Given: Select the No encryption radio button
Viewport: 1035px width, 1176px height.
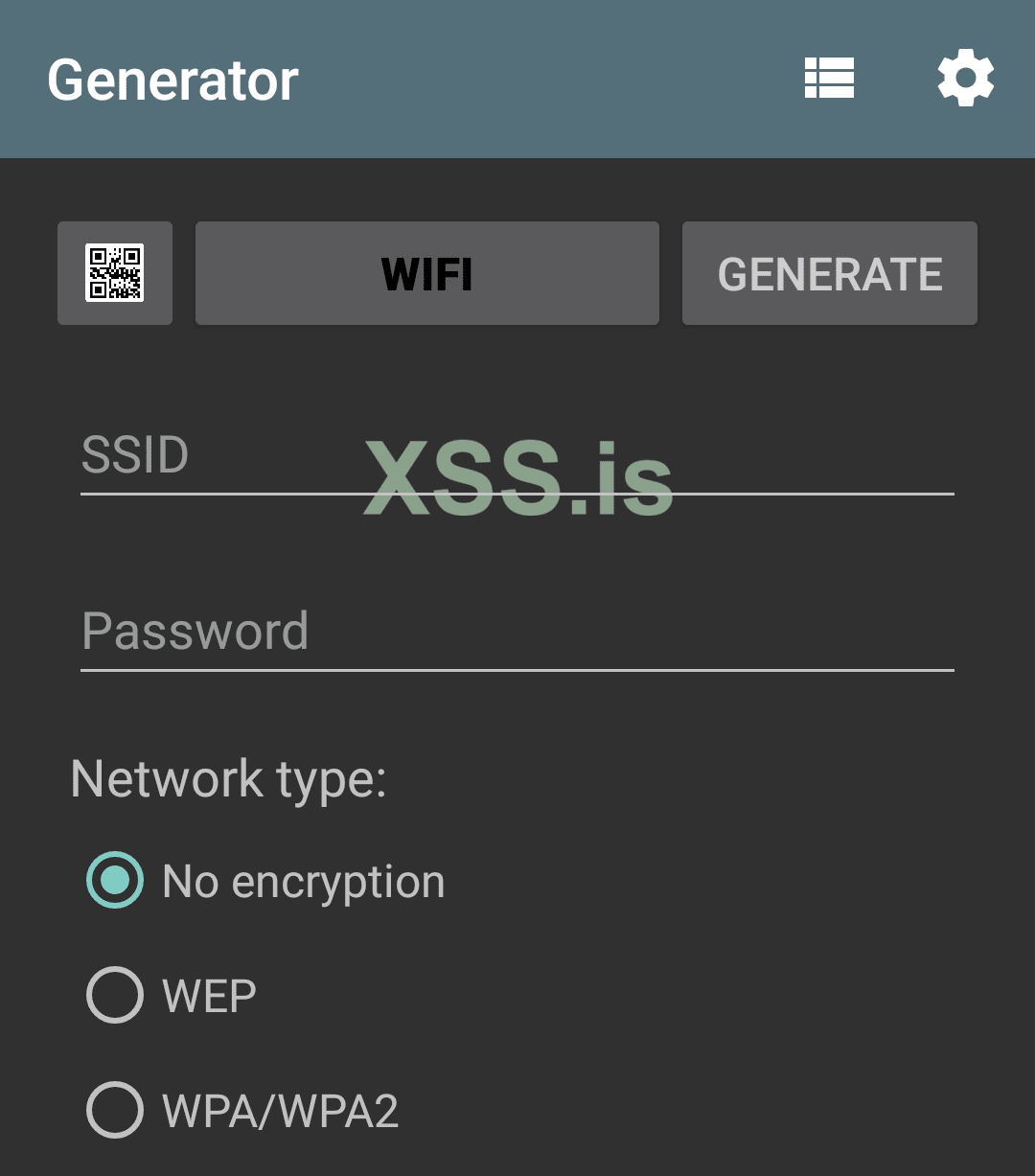Looking at the screenshot, I should tap(112, 881).
